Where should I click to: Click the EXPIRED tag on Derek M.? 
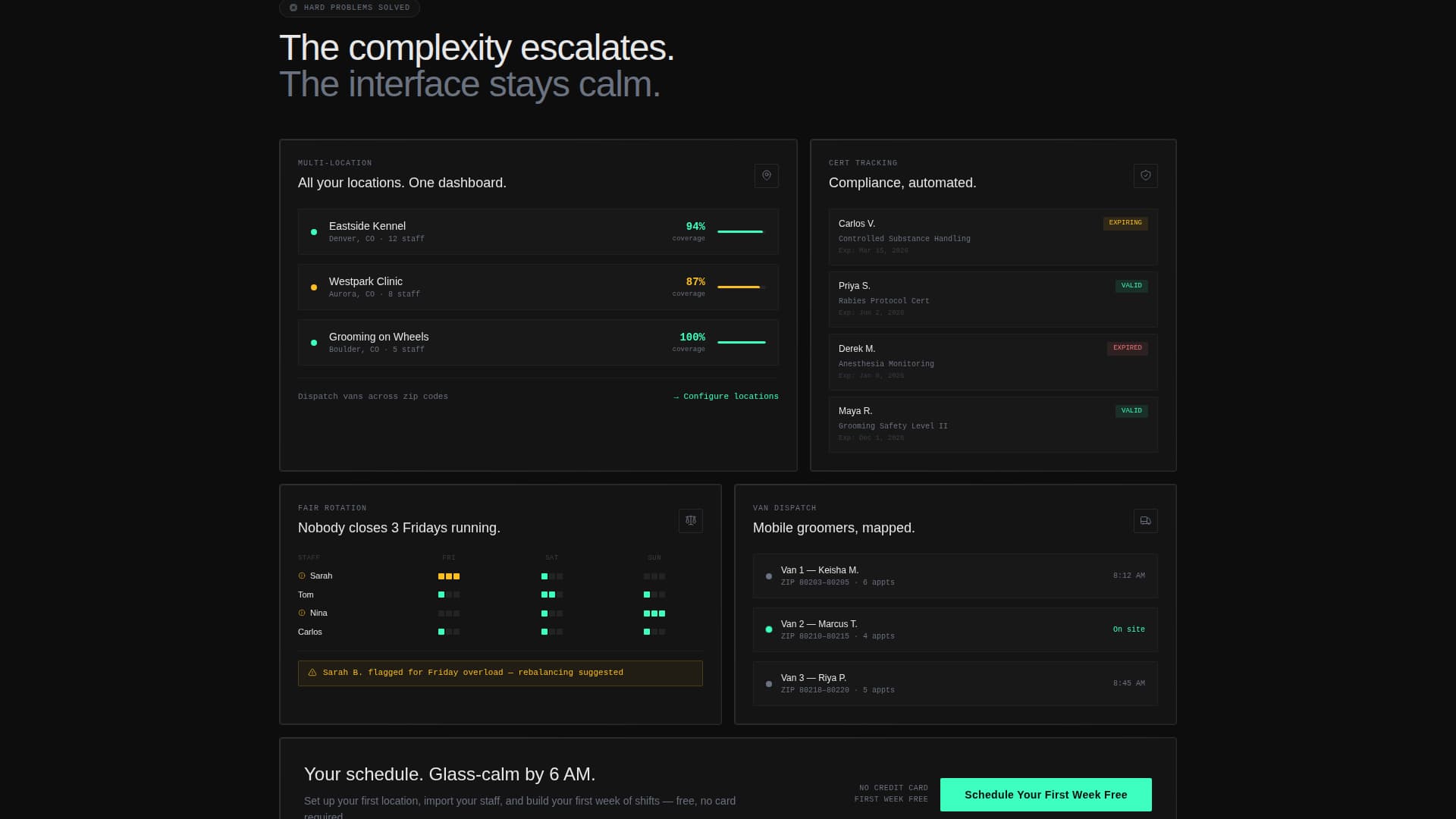tap(1128, 348)
